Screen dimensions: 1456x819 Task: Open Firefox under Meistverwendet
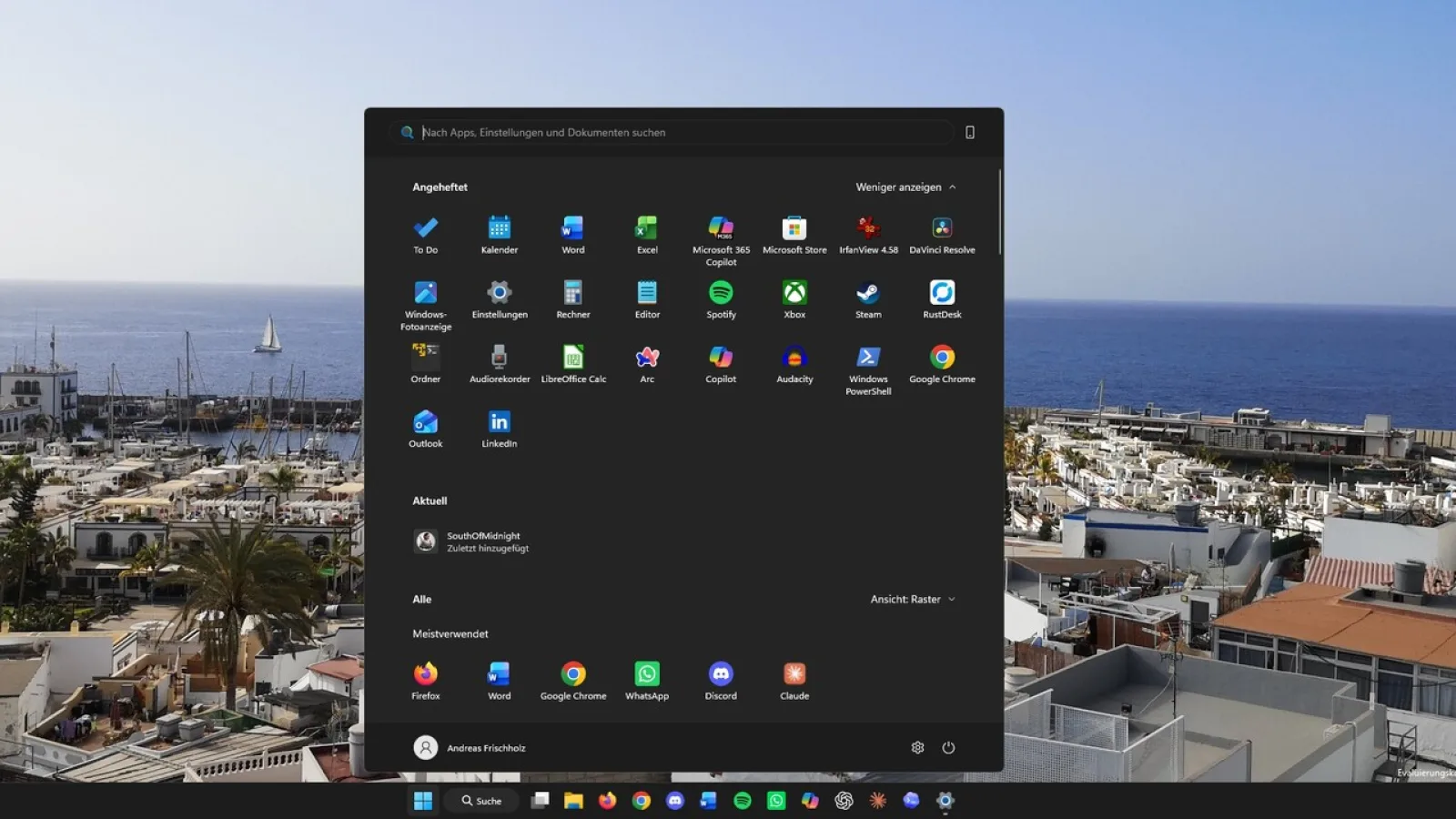pos(426,681)
